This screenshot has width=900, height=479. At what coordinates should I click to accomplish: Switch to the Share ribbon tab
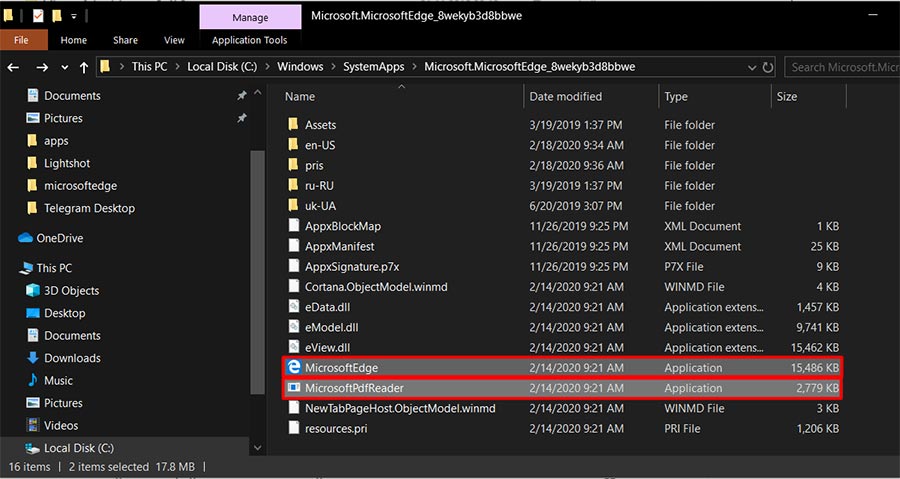pyautogui.click(x=125, y=40)
